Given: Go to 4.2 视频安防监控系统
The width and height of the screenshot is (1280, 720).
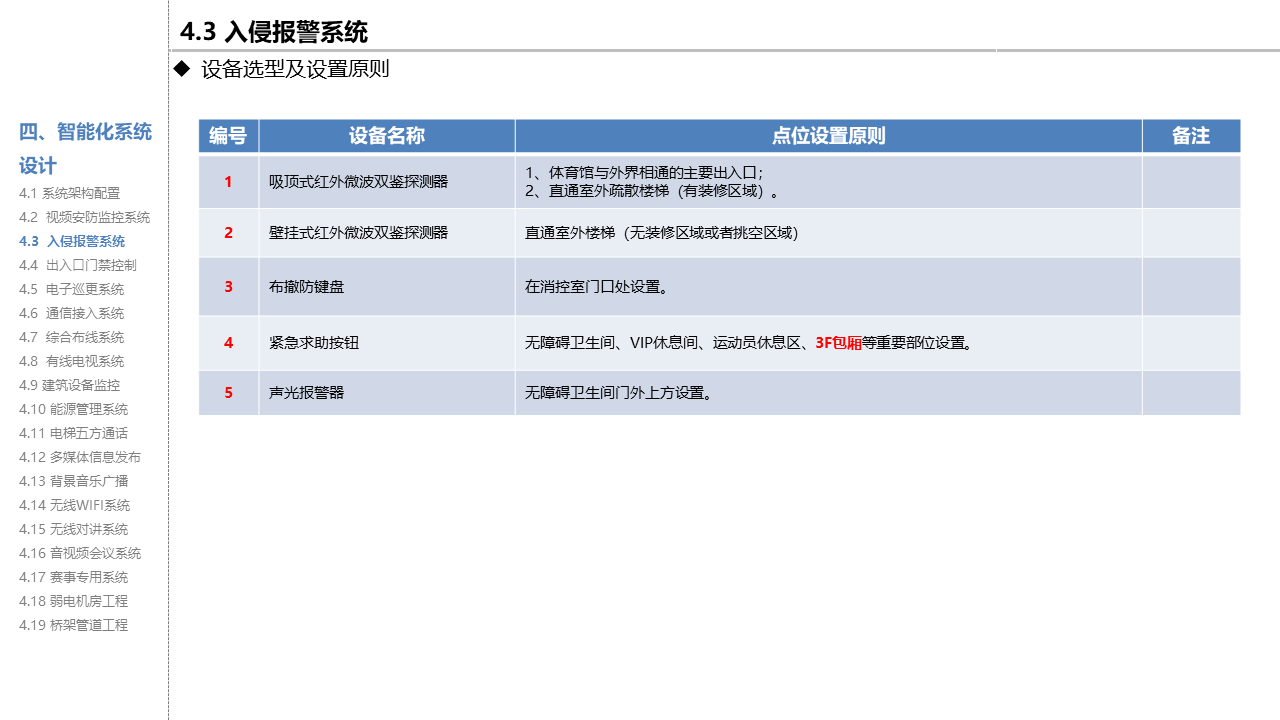Looking at the screenshot, I should pyautogui.click(x=84, y=217).
